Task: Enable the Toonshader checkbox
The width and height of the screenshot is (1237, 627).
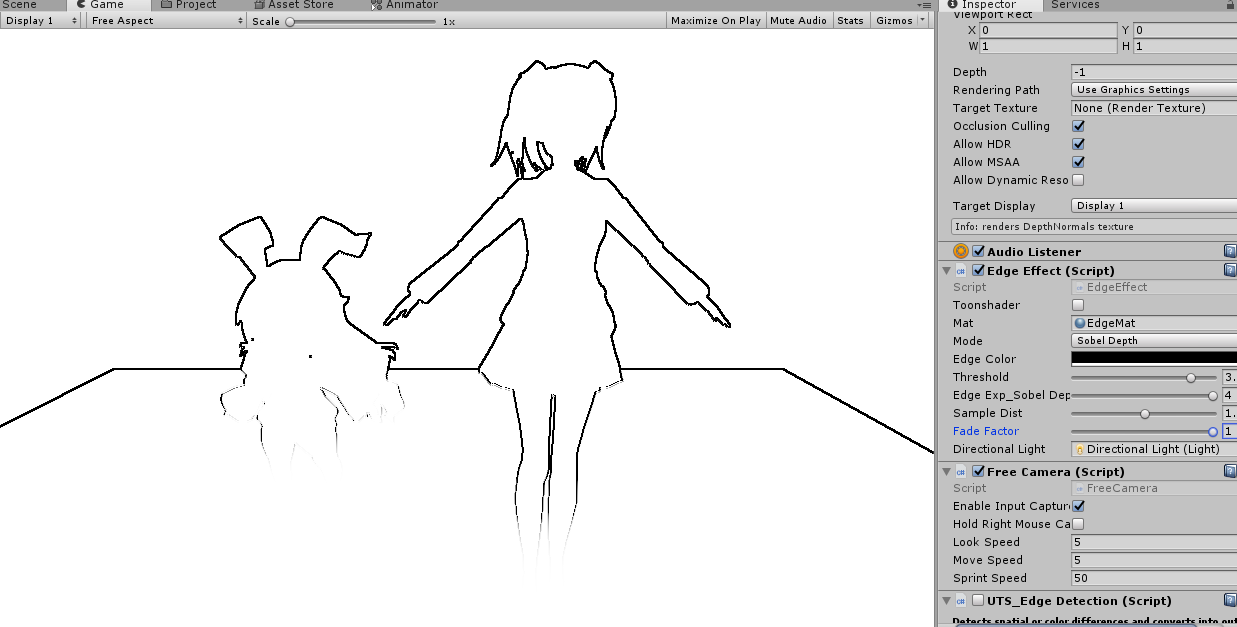Action: click(1076, 304)
